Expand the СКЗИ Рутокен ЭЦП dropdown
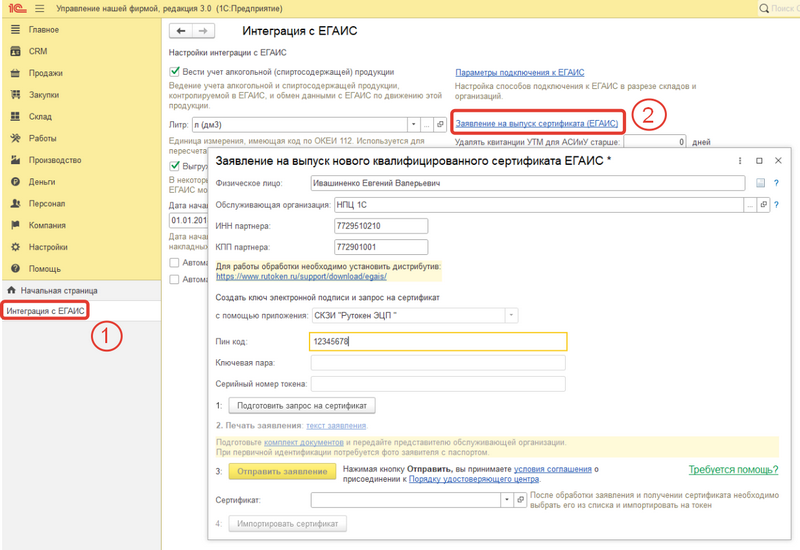The image size is (800, 550). click(511, 315)
